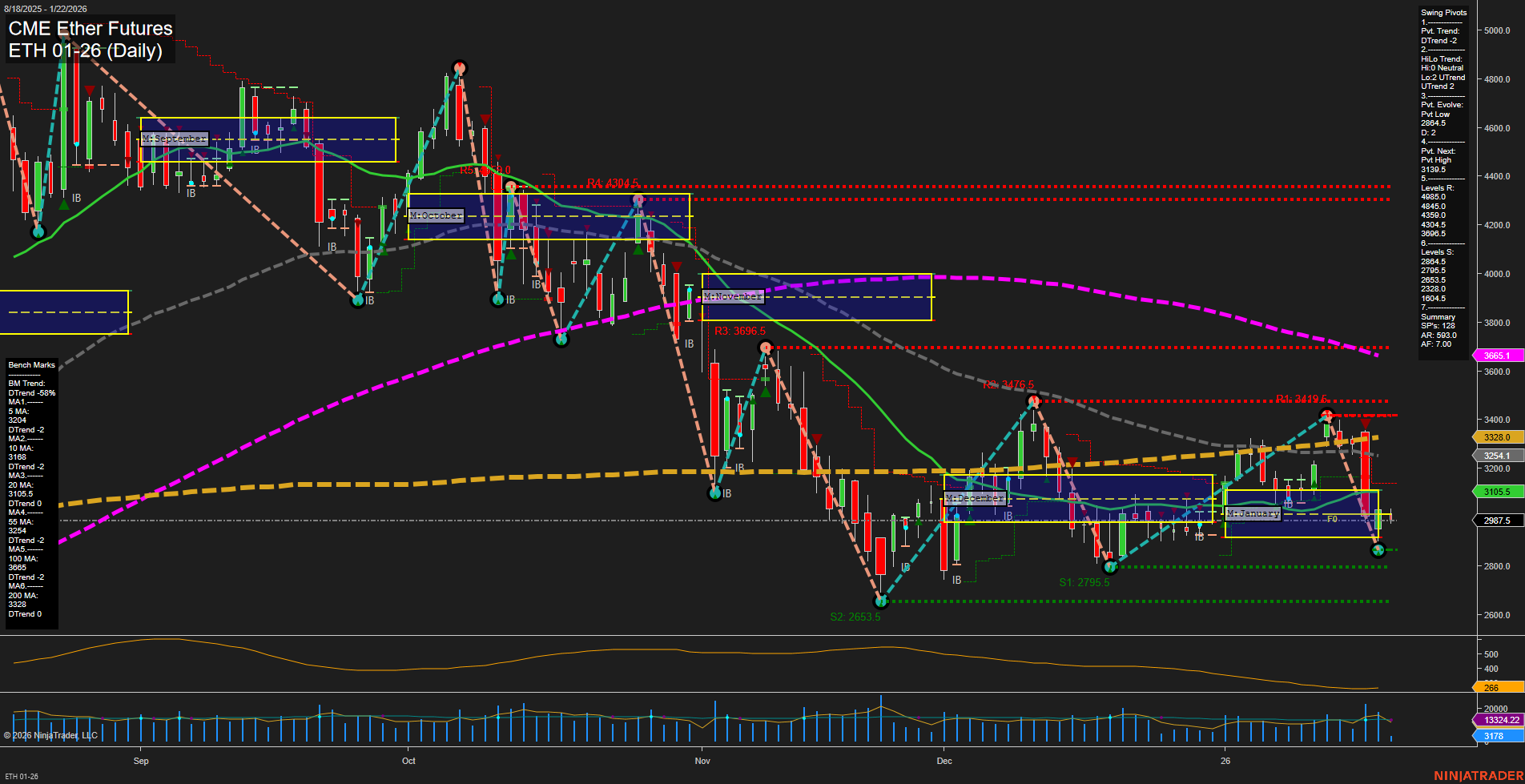Image resolution: width=1525 pixels, height=784 pixels.
Task: Click the magenta 3665.1 price marker on the axis
Action: pyautogui.click(x=1497, y=355)
